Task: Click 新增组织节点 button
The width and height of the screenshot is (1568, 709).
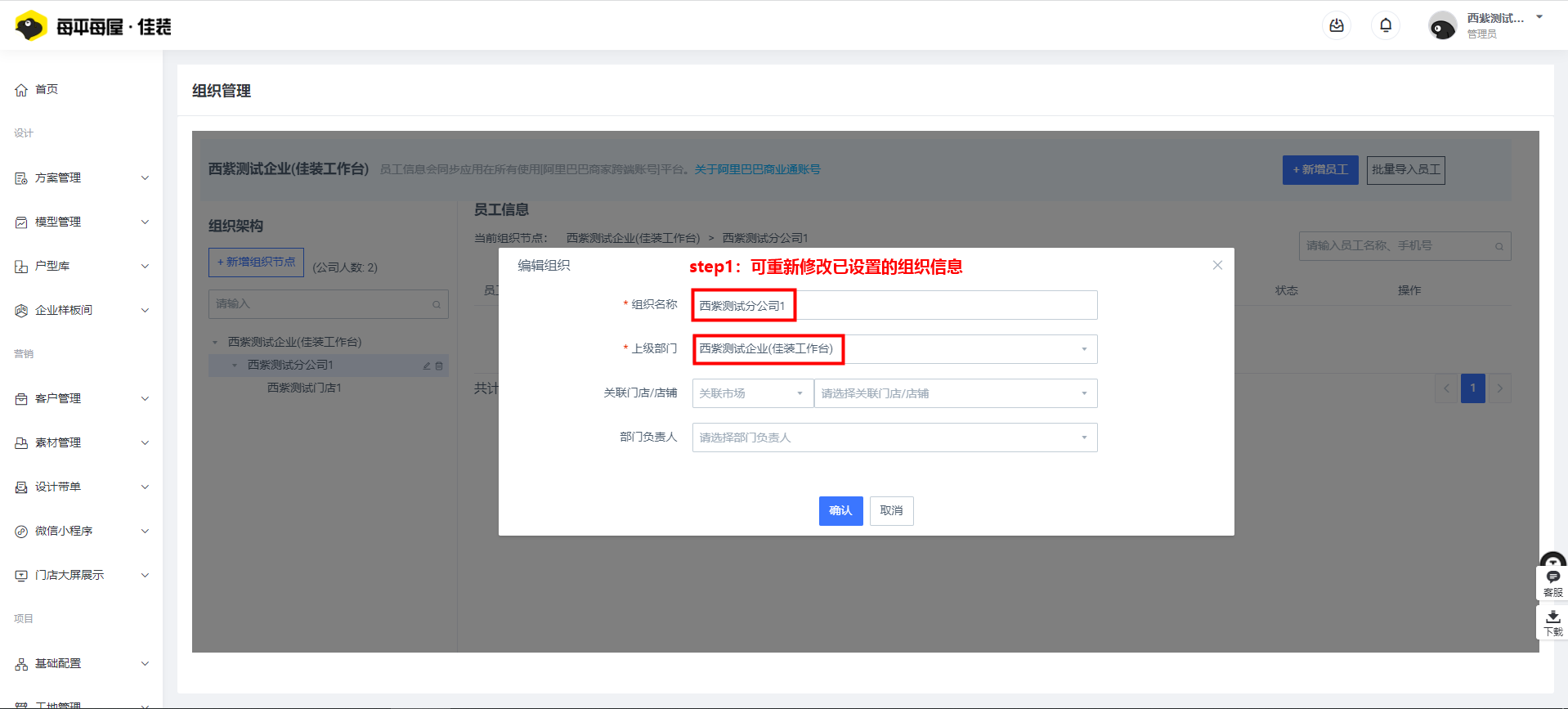Action: coord(256,263)
